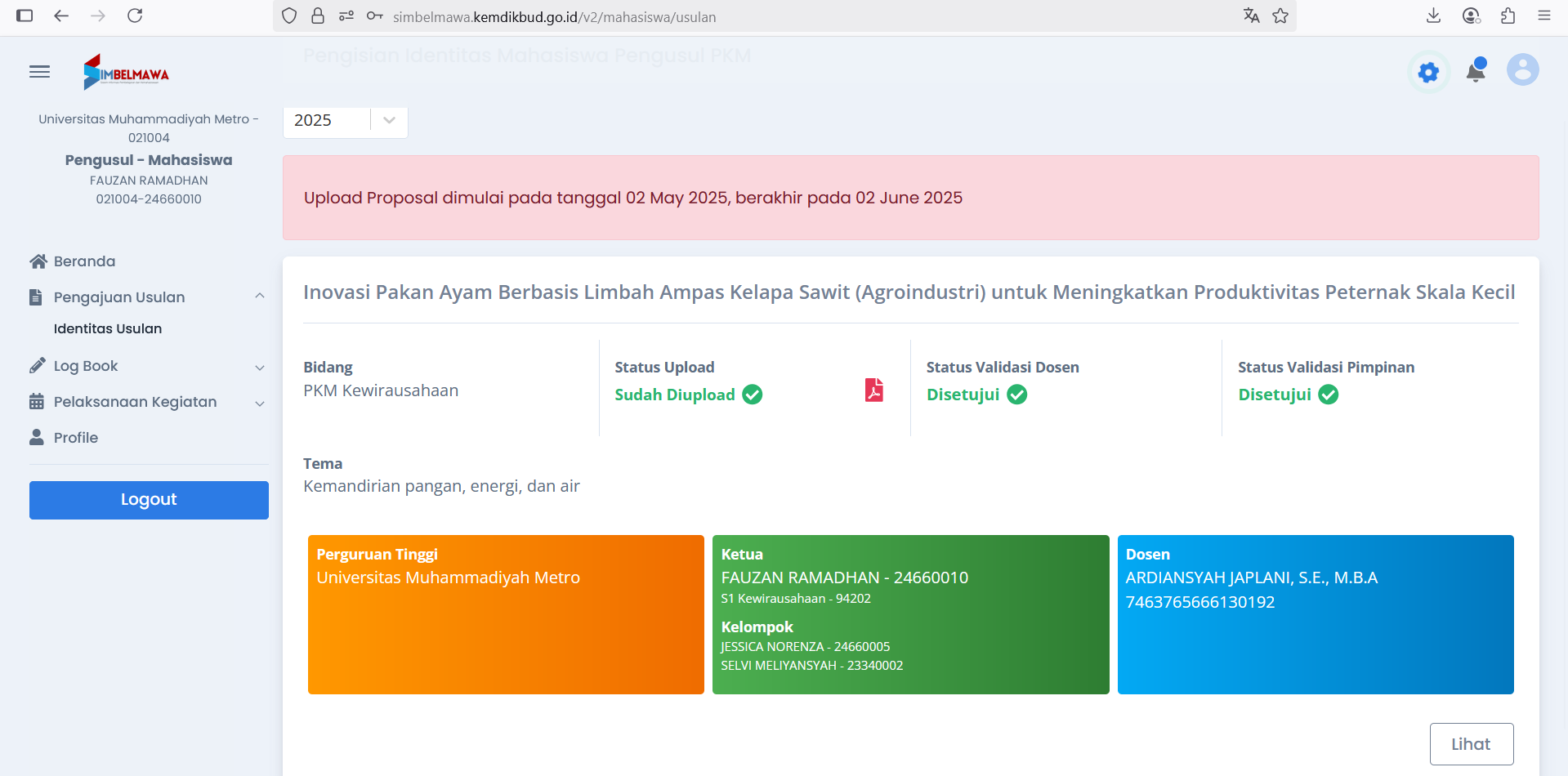Open the 2025 year dropdown

coord(345,120)
